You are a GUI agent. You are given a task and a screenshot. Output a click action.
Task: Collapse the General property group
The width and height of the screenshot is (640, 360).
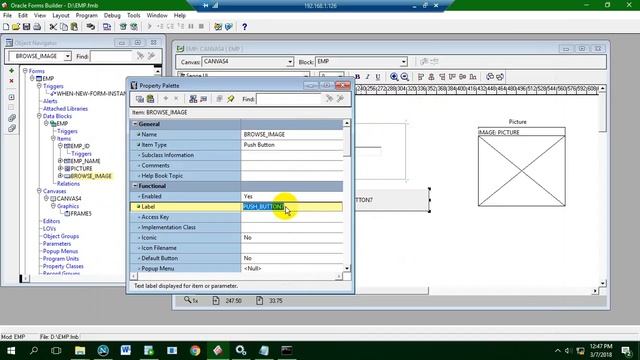[x=135, y=124]
